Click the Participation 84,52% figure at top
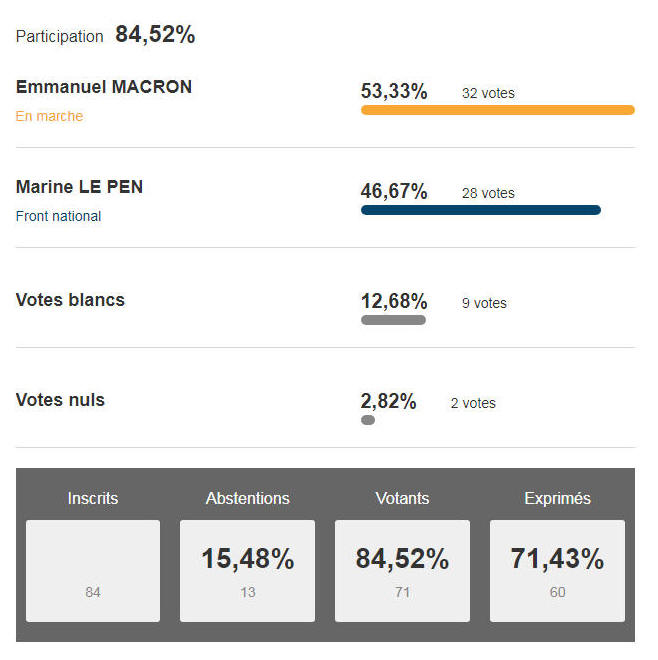Screen dimensions: 658x660 [x=155, y=35]
